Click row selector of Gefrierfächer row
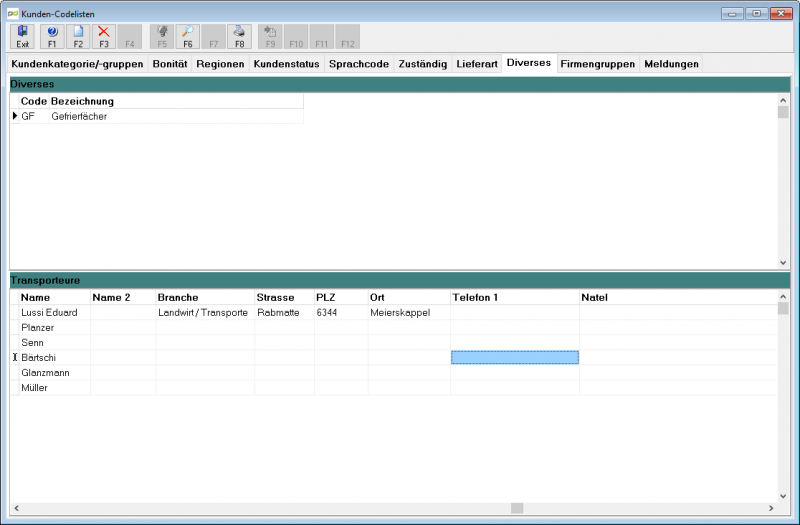 15,116
